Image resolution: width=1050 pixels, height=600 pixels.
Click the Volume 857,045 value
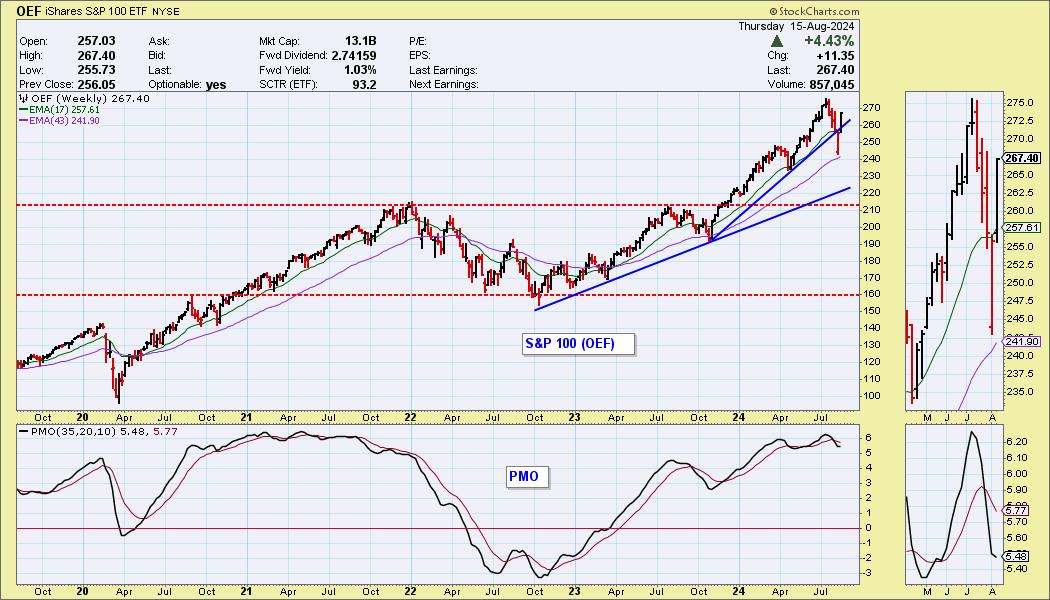tap(832, 85)
